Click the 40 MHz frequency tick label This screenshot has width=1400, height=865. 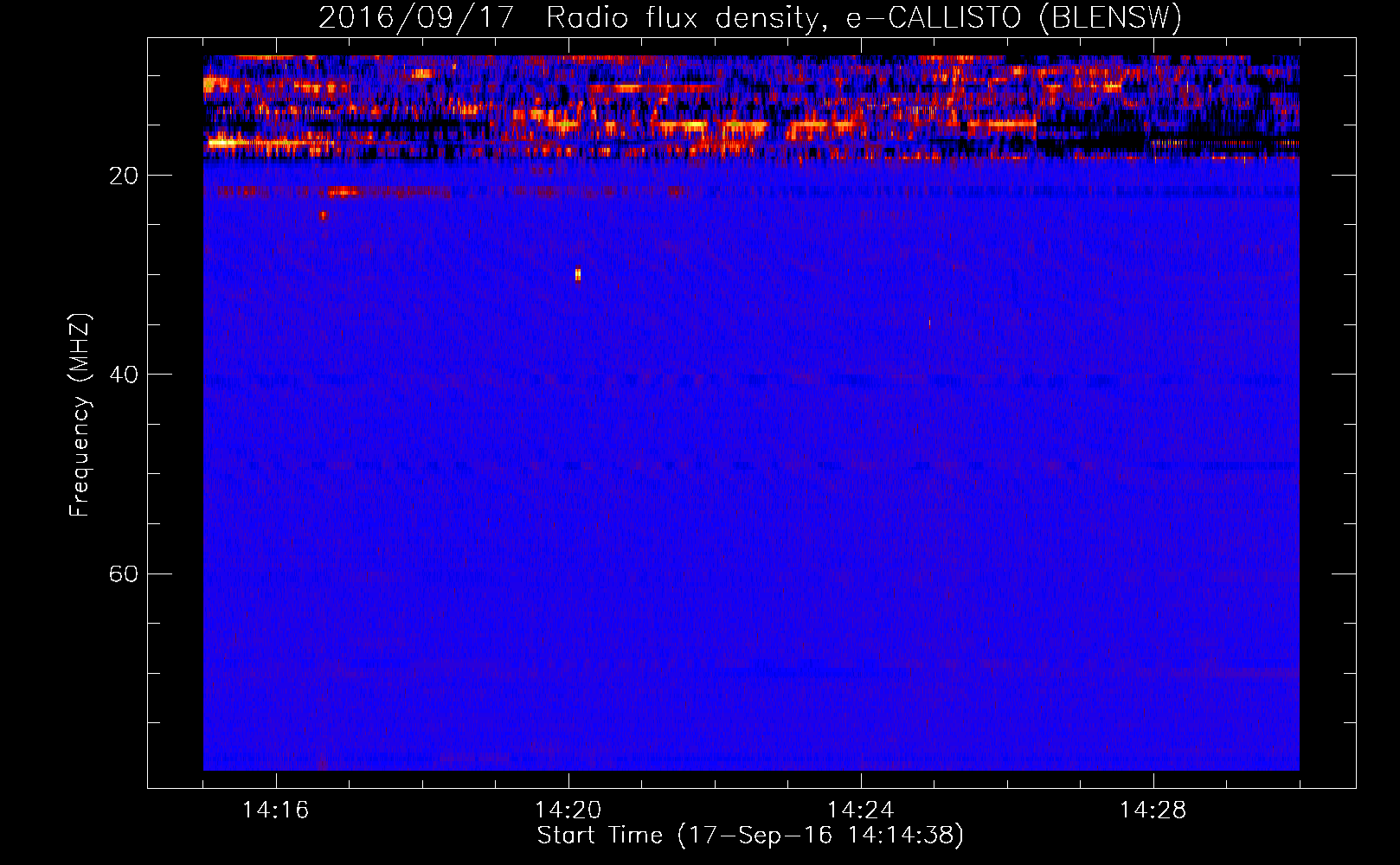[124, 375]
